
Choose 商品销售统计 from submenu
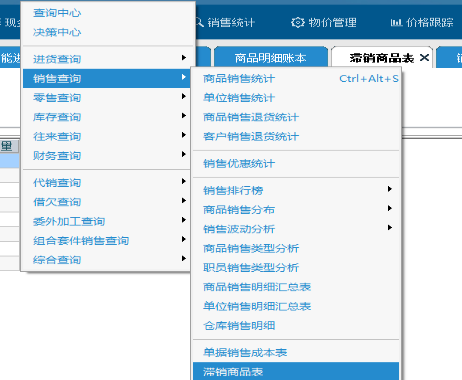(x=296, y=79)
